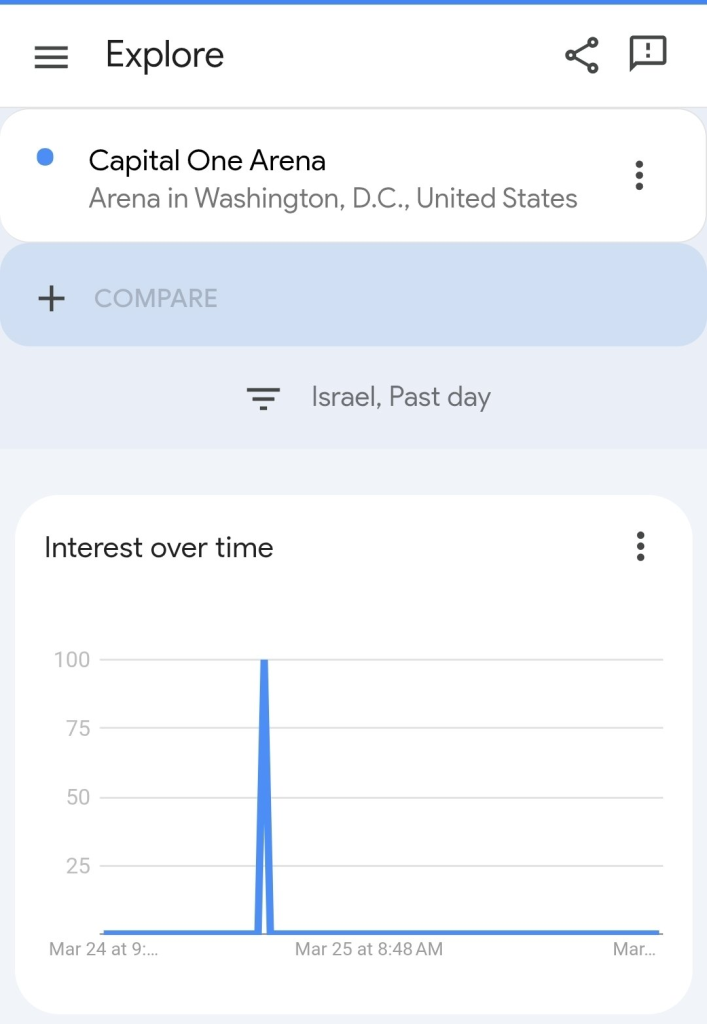Edit the Capital One Arena search term
The image size is (707, 1024).
point(207,161)
